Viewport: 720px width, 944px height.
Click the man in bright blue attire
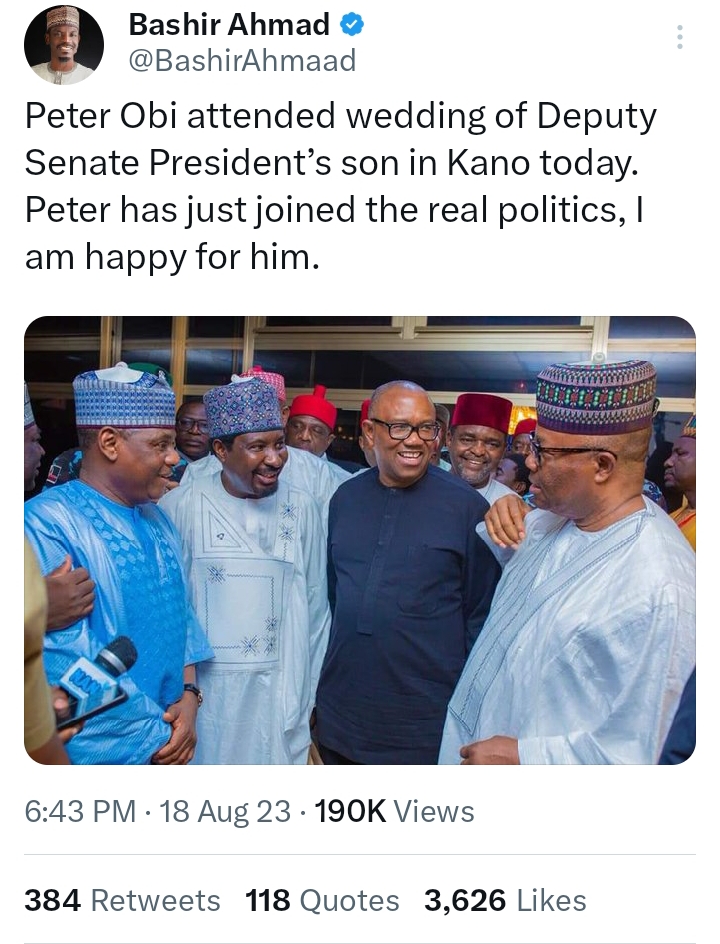pyautogui.click(x=115, y=560)
